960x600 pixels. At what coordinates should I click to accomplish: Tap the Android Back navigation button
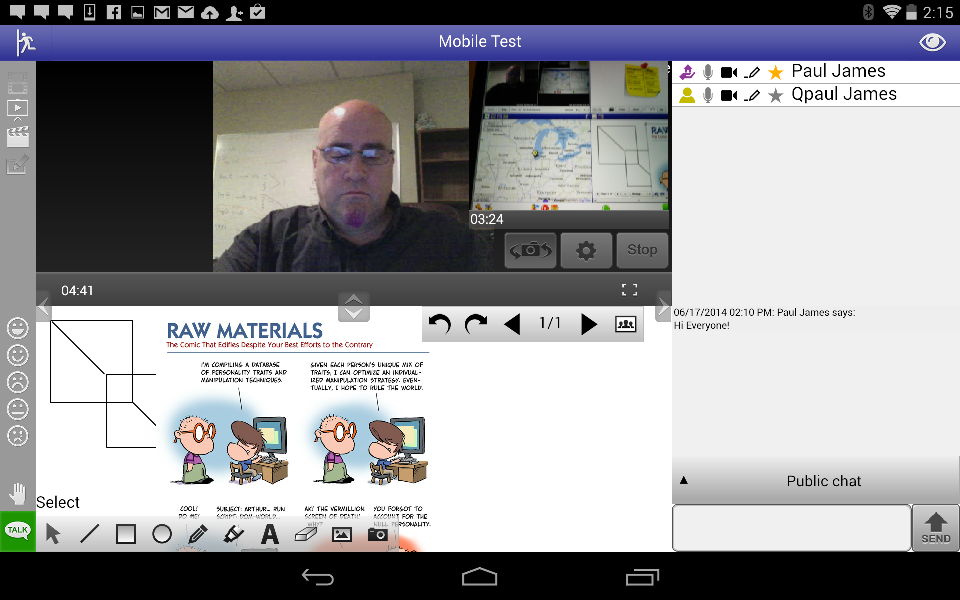[x=318, y=577]
